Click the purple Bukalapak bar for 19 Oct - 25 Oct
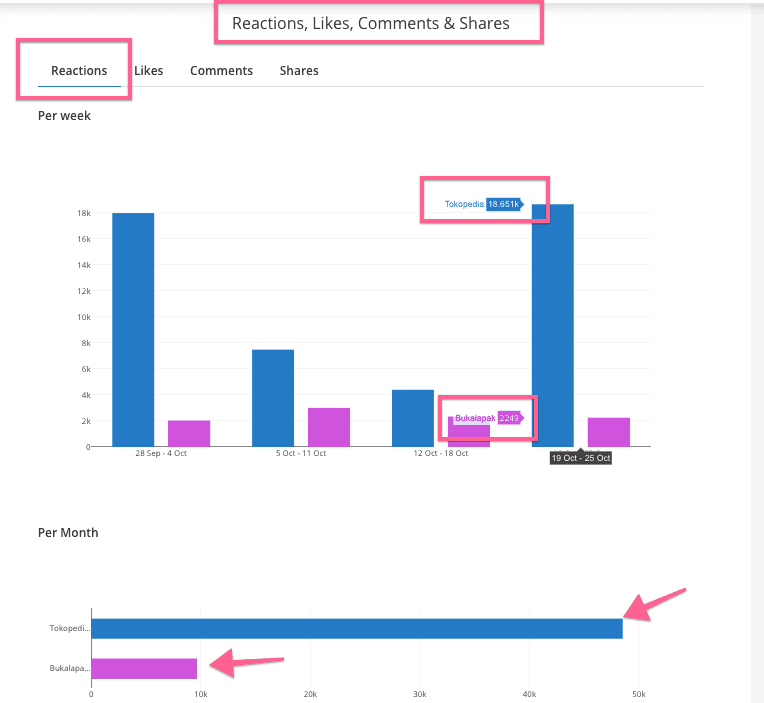Viewport: 764px width, 703px height. 608,431
